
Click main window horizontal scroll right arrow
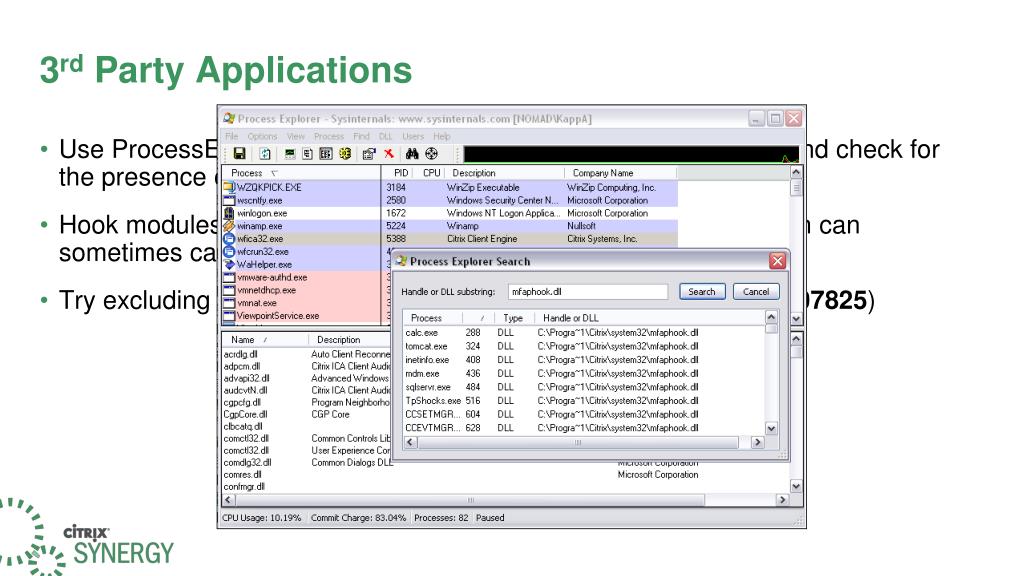(782, 500)
